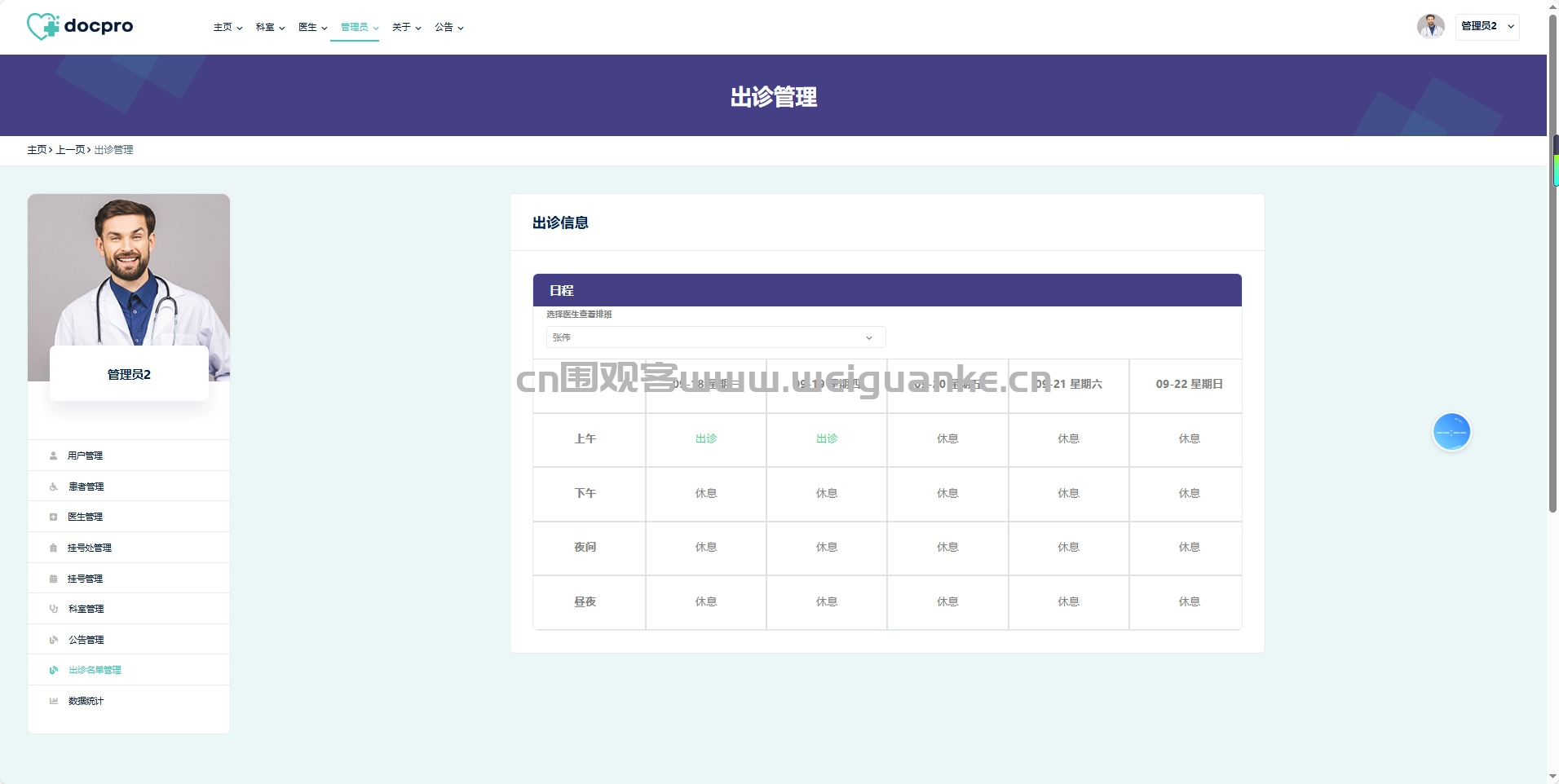Click the 昼夜 row header

point(589,602)
